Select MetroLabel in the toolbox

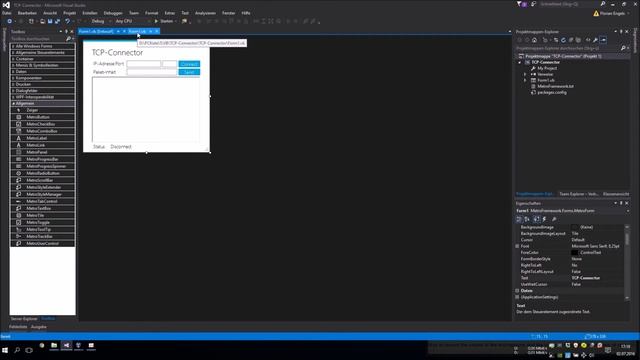click(42, 138)
